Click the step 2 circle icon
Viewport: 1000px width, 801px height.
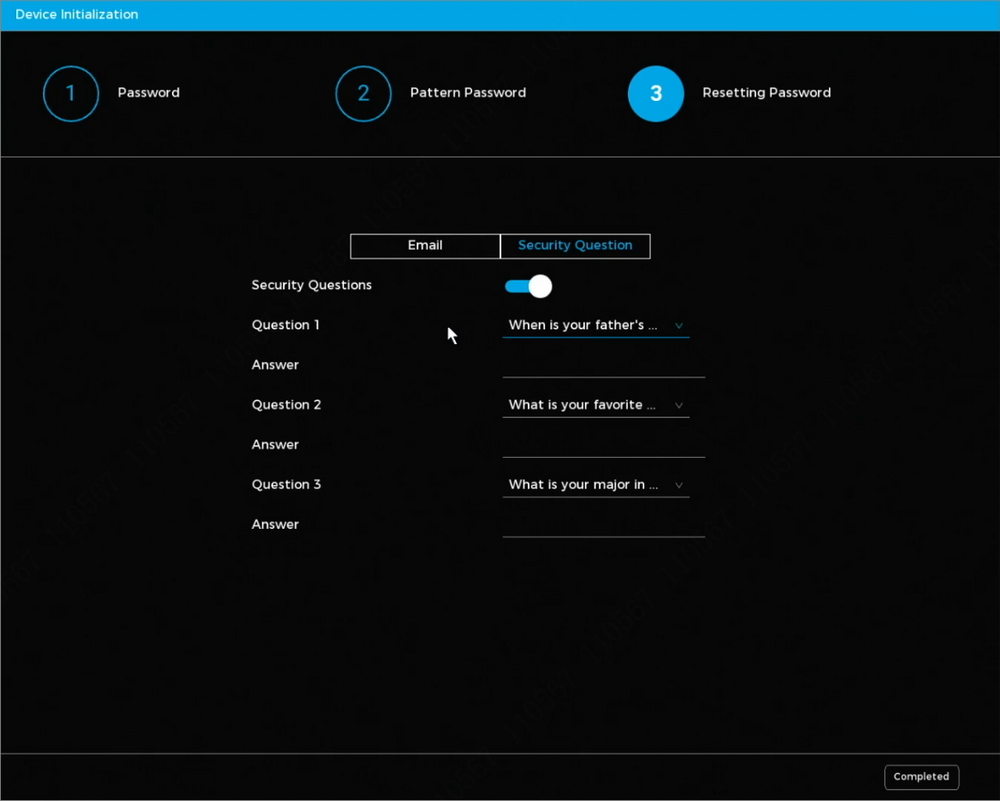363,94
